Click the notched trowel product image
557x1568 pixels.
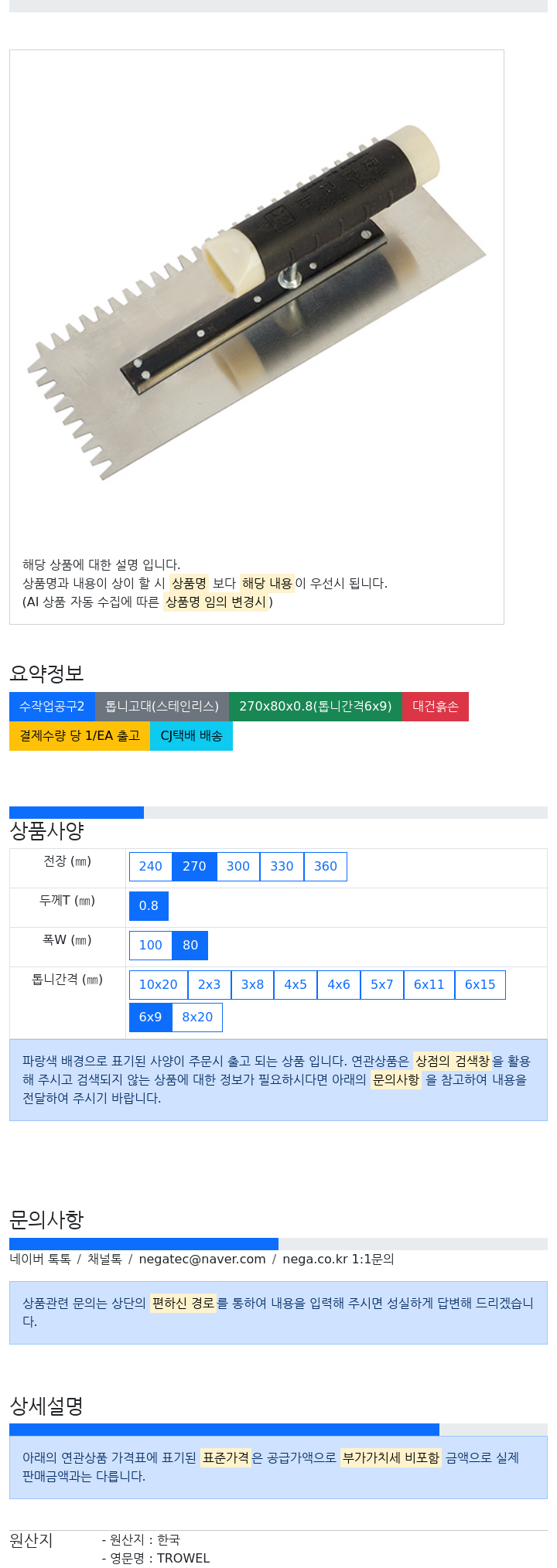[257, 302]
